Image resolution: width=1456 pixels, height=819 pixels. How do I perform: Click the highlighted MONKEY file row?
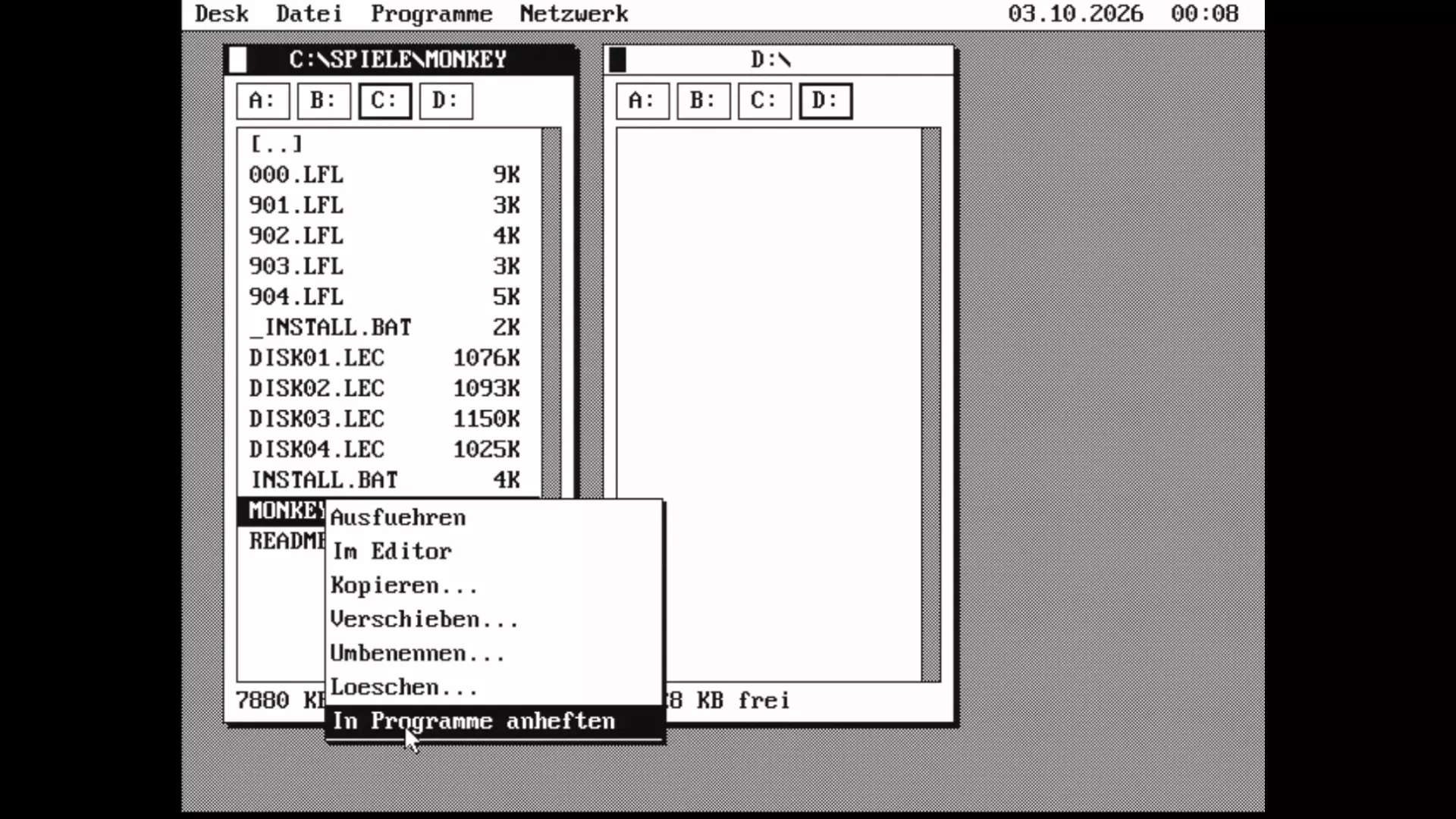pyautogui.click(x=281, y=510)
